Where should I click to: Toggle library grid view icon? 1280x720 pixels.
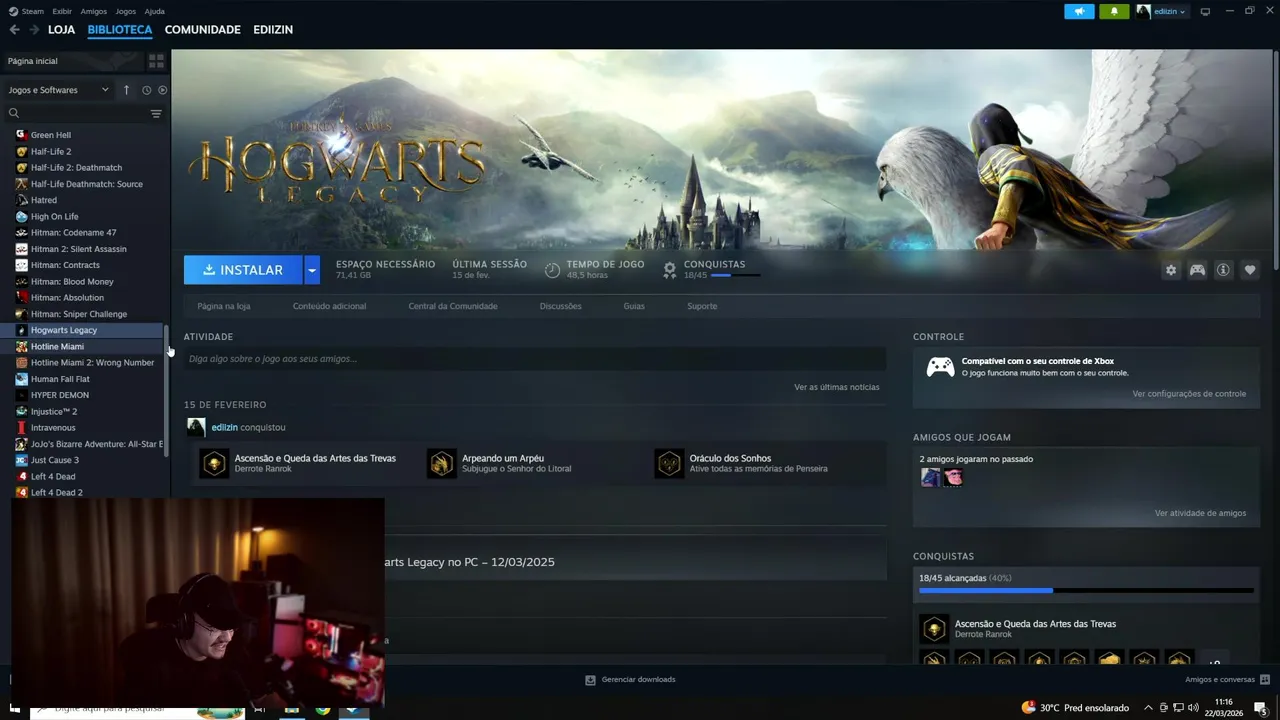156,61
